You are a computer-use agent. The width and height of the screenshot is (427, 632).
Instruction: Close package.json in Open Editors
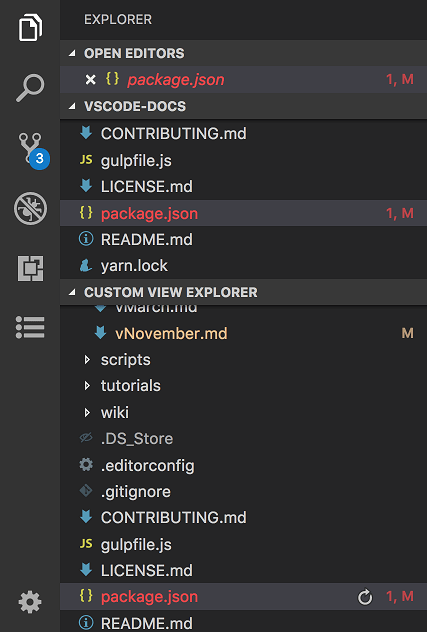click(90, 80)
